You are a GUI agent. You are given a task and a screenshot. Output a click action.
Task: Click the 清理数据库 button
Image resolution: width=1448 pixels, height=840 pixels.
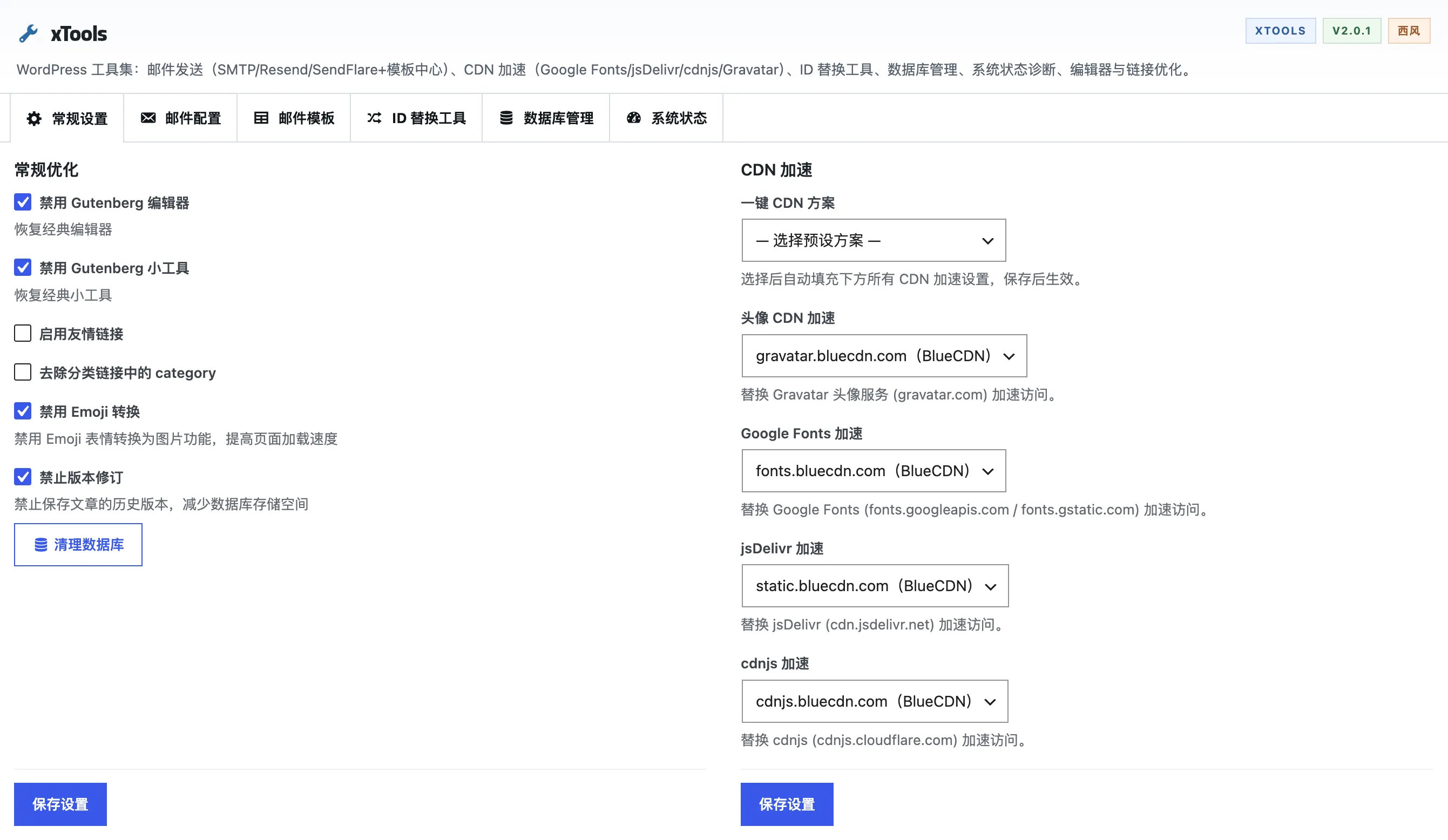(x=78, y=544)
